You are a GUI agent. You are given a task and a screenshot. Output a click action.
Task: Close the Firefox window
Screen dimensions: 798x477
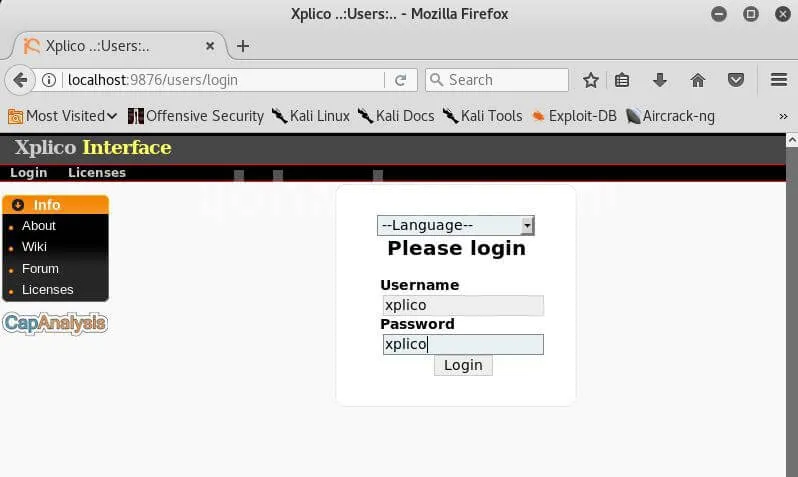click(783, 14)
